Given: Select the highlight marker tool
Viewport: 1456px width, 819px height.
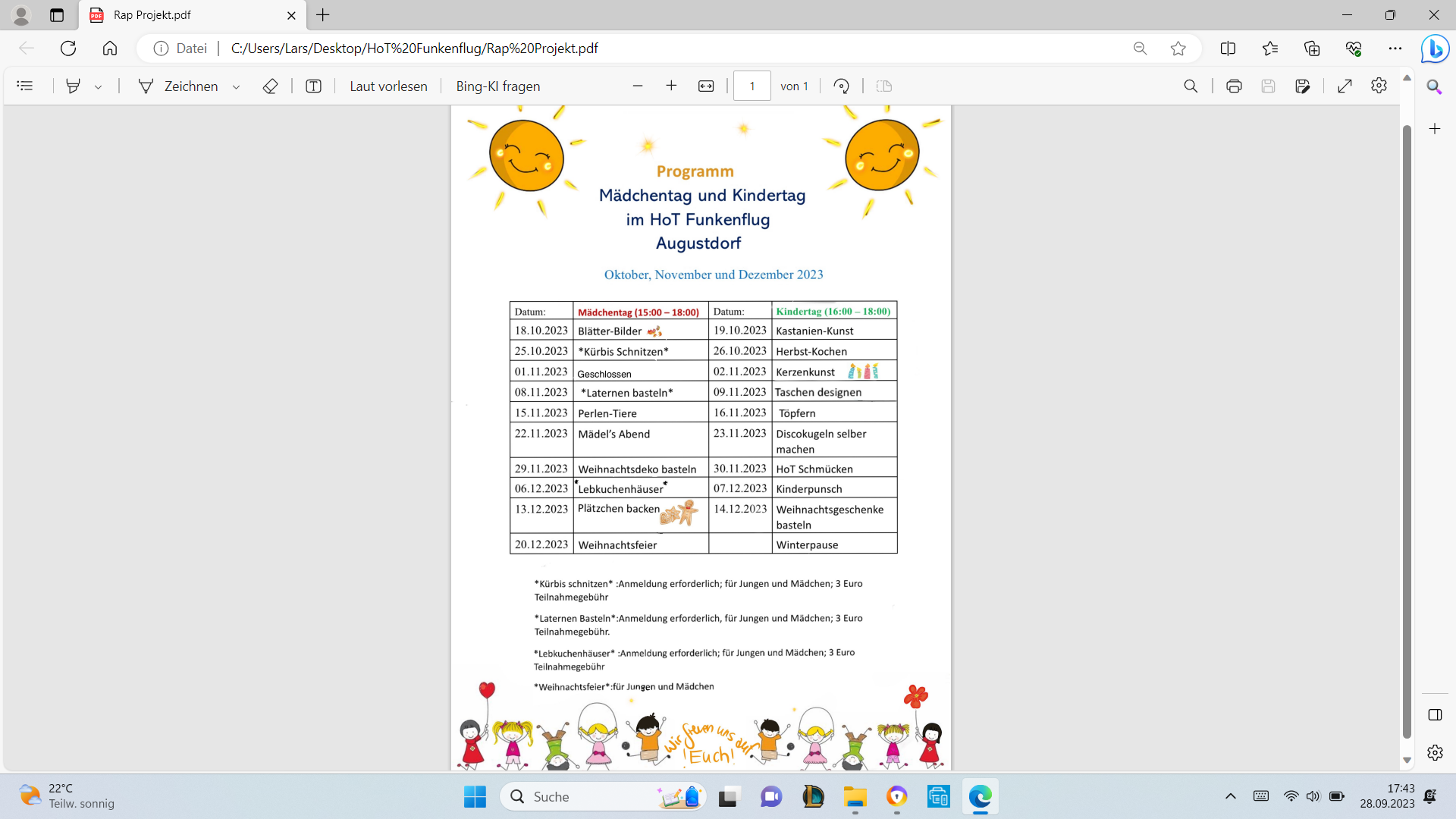Looking at the screenshot, I should click(73, 86).
